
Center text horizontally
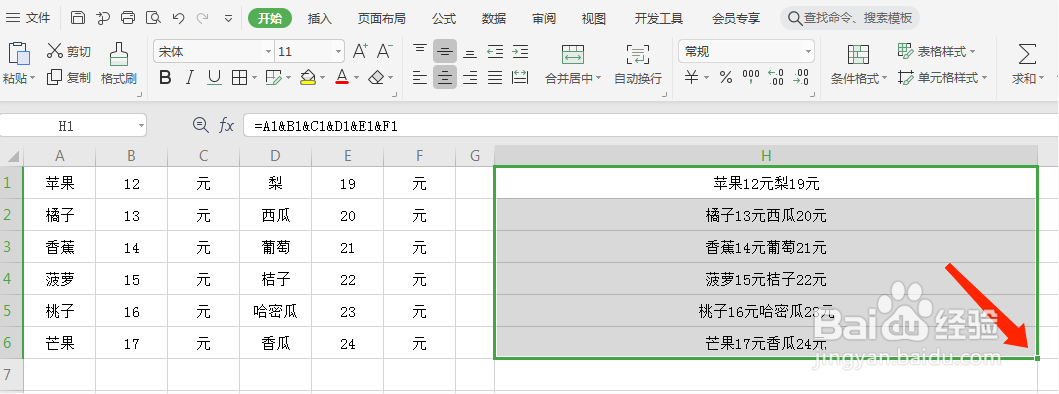coord(444,78)
